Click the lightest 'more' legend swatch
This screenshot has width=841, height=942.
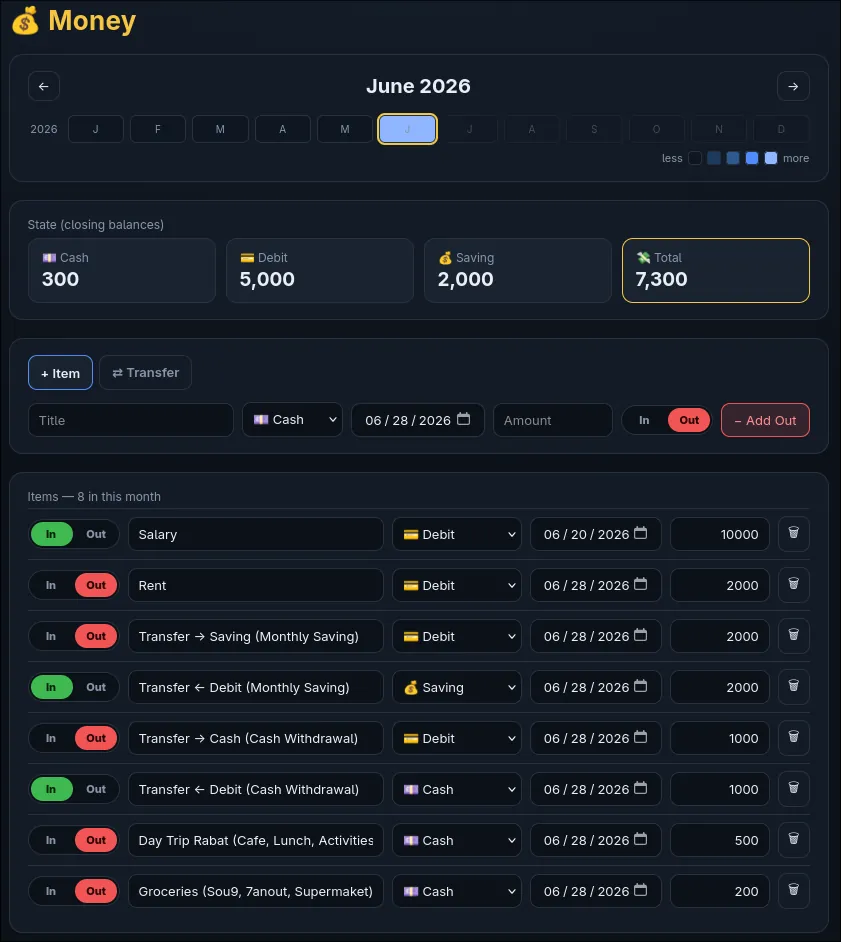(x=771, y=158)
